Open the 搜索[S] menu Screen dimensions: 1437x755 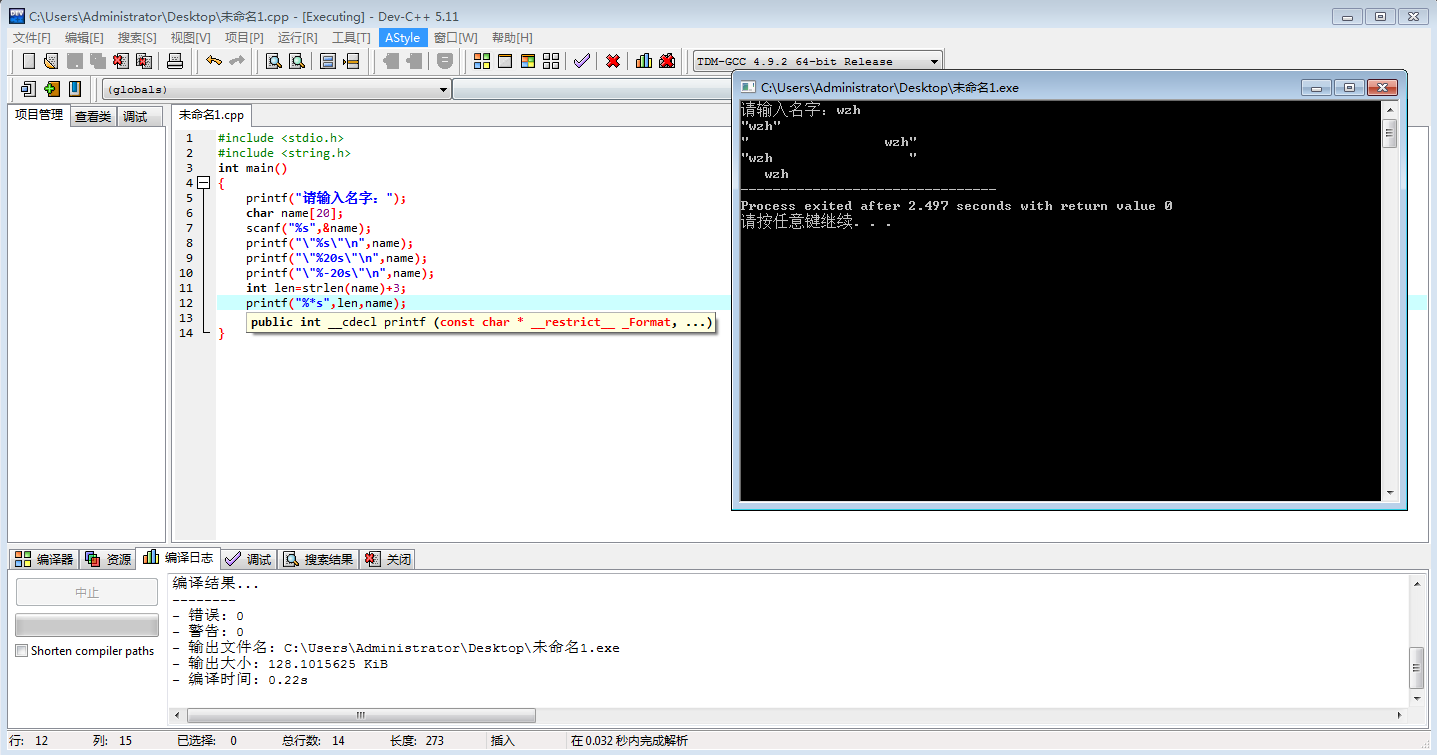click(137, 37)
